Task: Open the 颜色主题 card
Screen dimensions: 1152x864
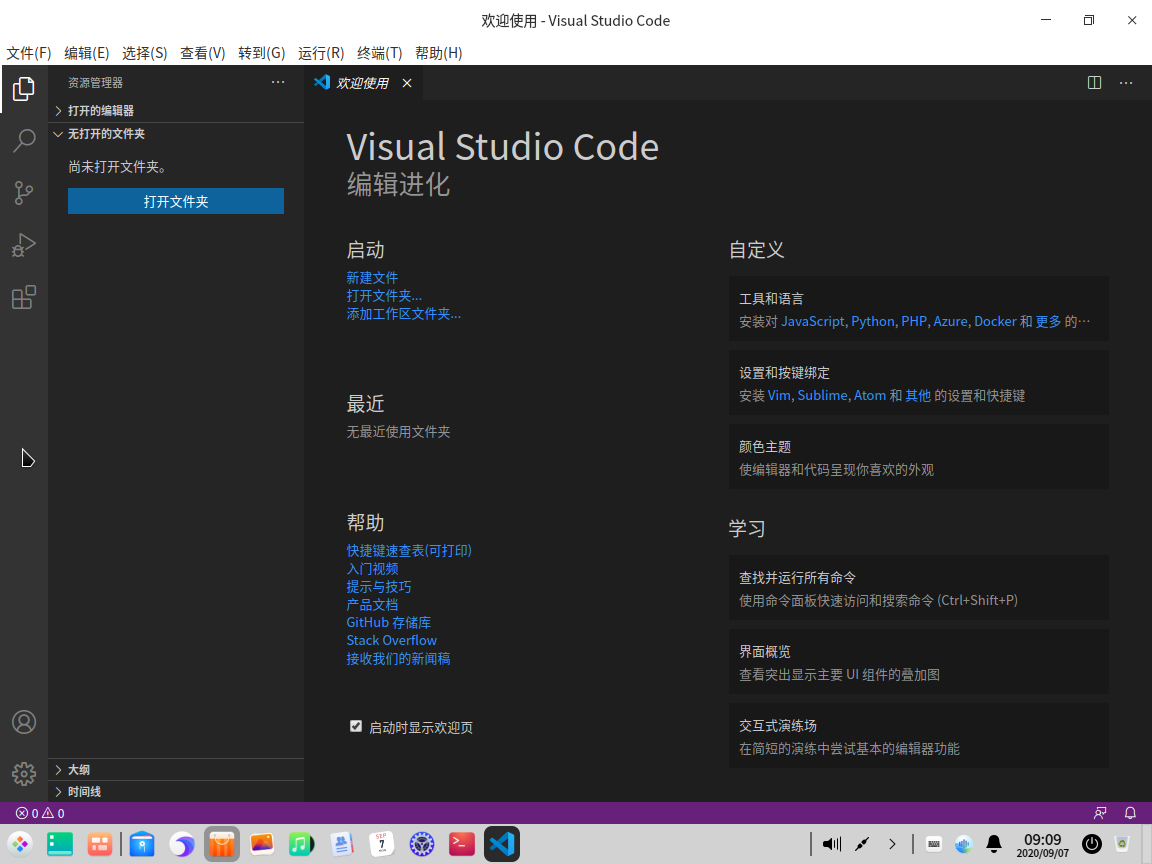Action: pyautogui.click(x=919, y=457)
